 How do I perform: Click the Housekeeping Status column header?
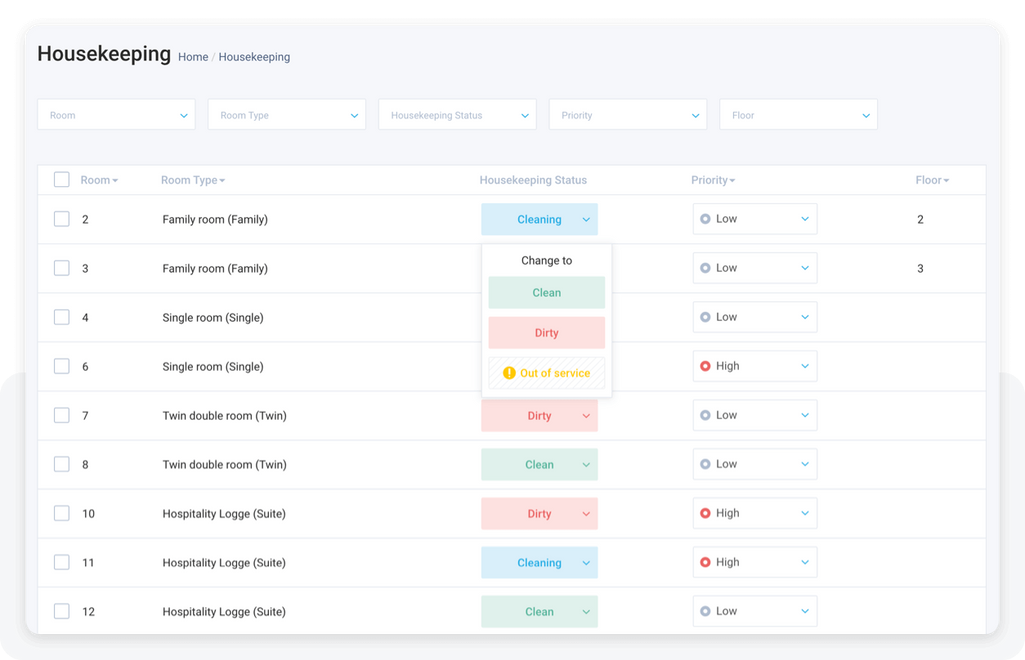[x=533, y=180]
